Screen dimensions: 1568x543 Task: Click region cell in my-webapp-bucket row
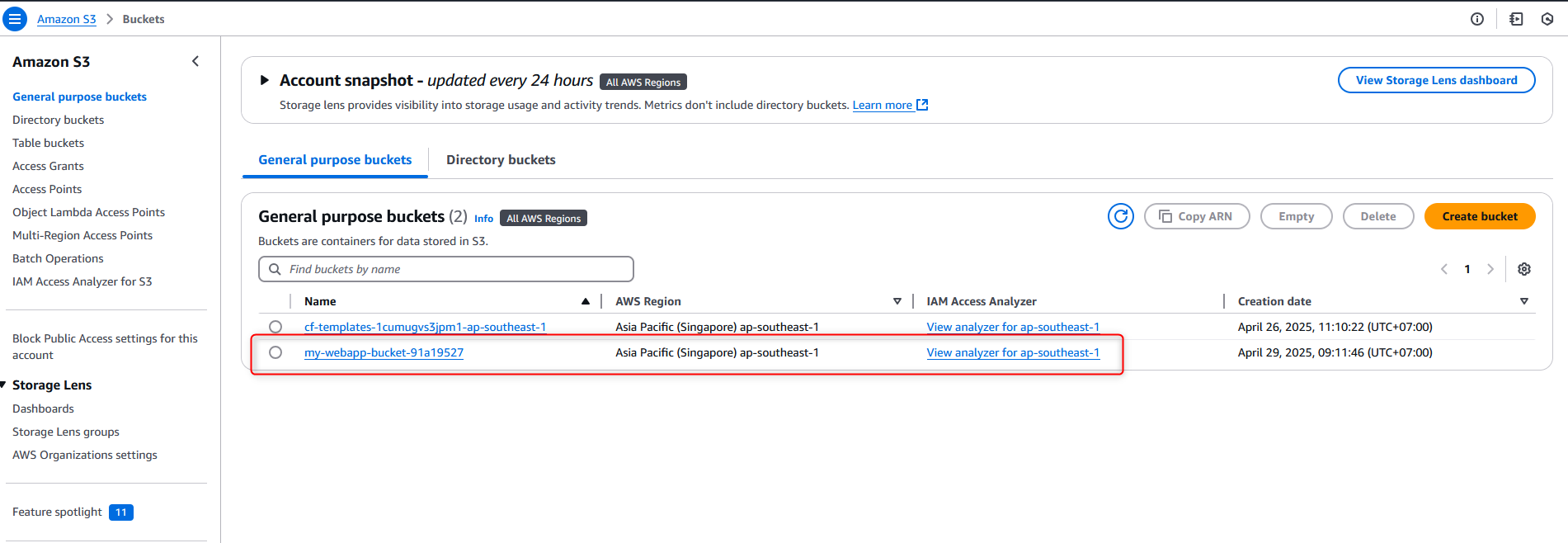(x=717, y=352)
